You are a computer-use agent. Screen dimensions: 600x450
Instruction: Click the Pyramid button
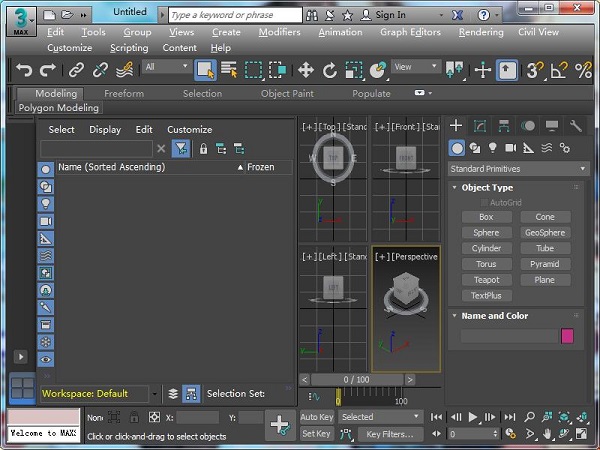tap(545, 264)
